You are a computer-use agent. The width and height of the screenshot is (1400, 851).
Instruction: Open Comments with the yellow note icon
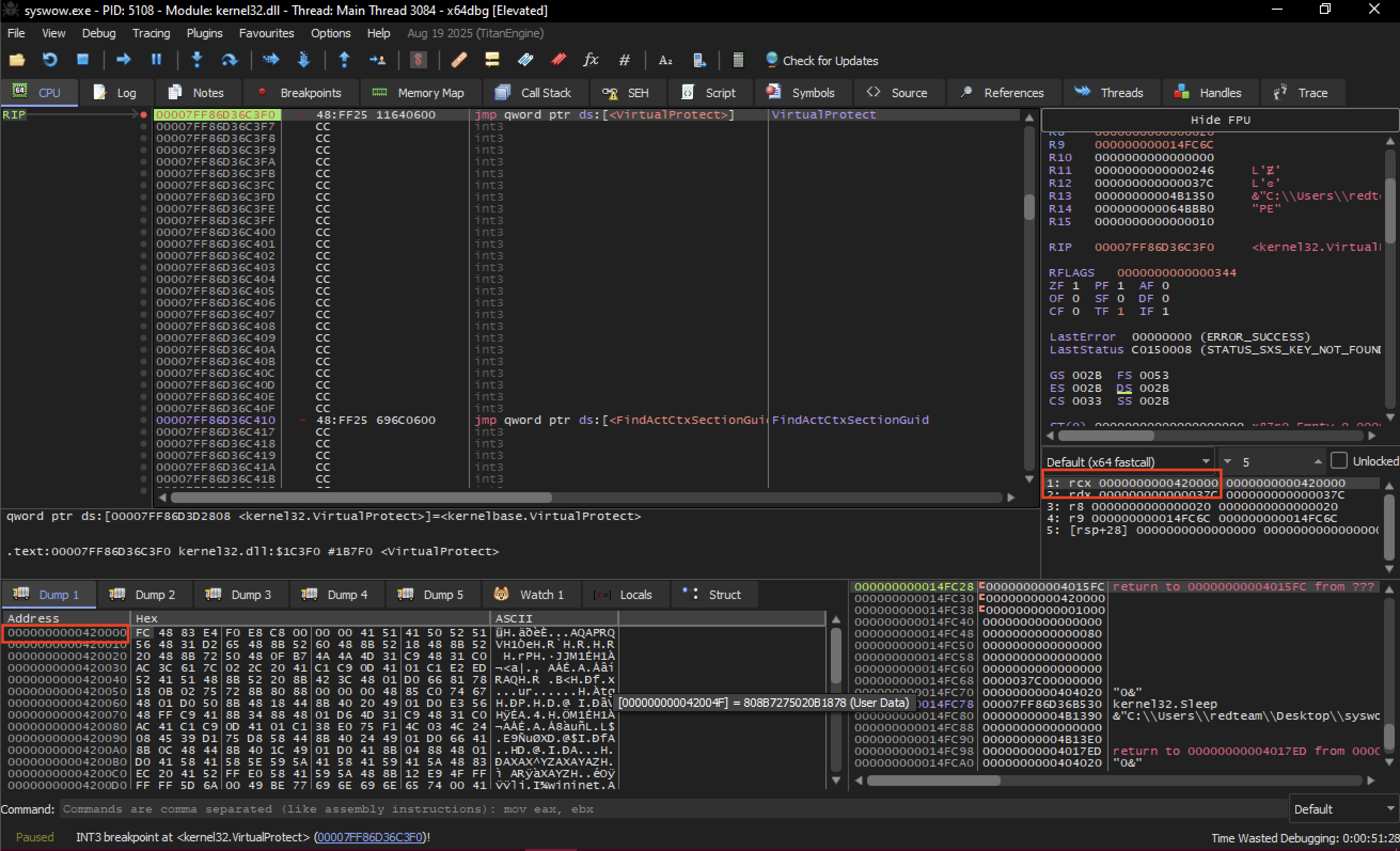pyautogui.click(x=492, y=60)
